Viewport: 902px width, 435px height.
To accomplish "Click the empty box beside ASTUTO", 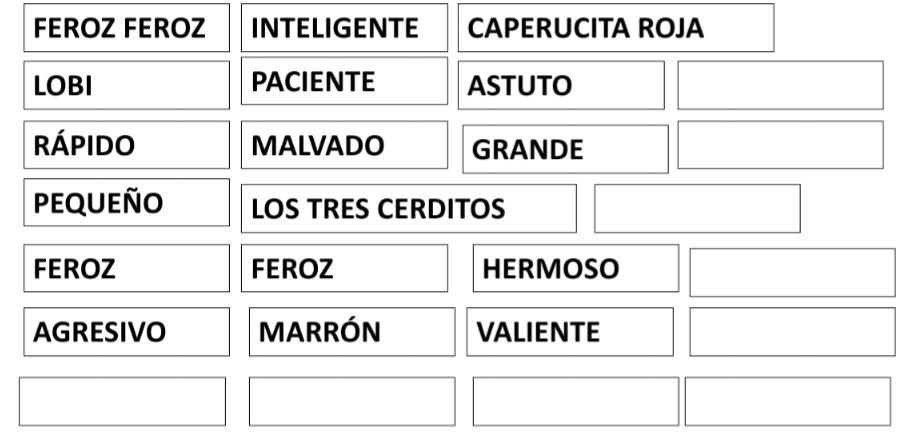I will click(x=781, y=85).
